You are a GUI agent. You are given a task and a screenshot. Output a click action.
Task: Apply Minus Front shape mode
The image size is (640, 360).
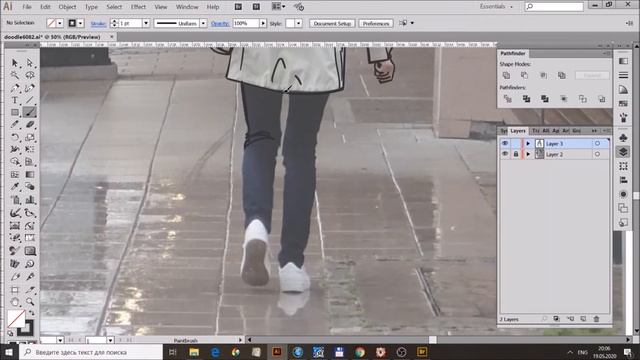tap(524, 76)
